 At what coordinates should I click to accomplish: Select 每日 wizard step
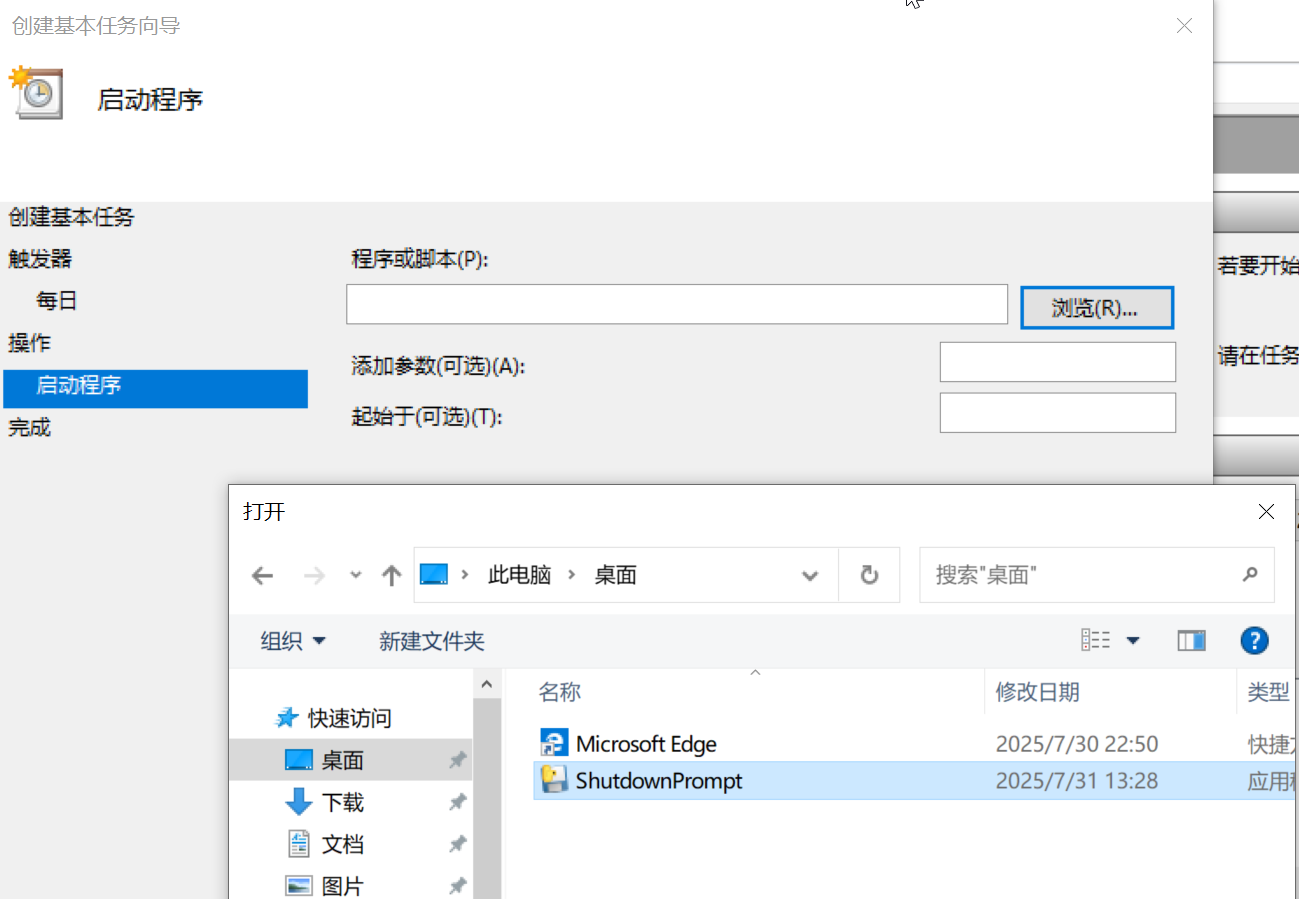(57, 301)
